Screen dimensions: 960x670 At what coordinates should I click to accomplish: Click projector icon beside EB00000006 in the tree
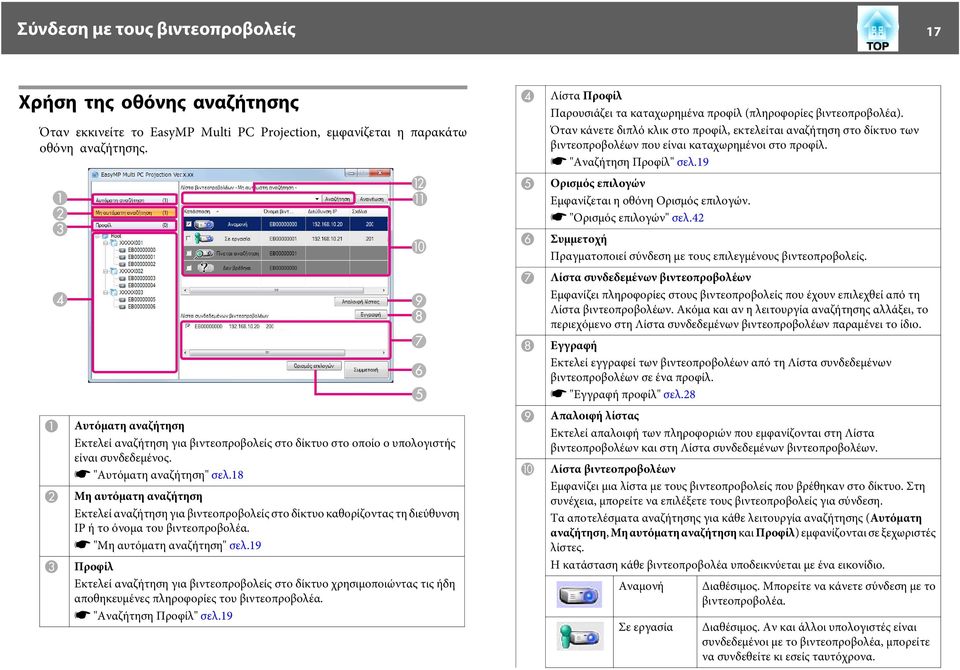[x=122, y=307]
